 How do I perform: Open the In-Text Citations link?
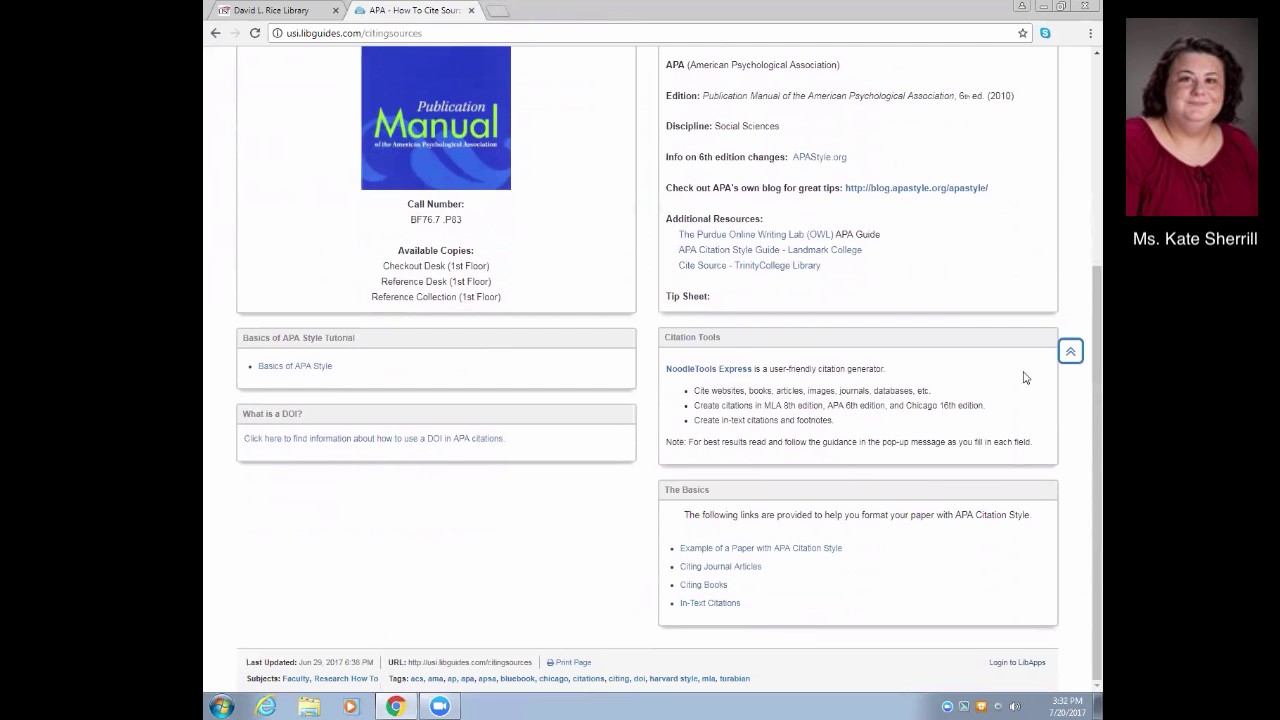pyautogui.click(x=710, y=603)
